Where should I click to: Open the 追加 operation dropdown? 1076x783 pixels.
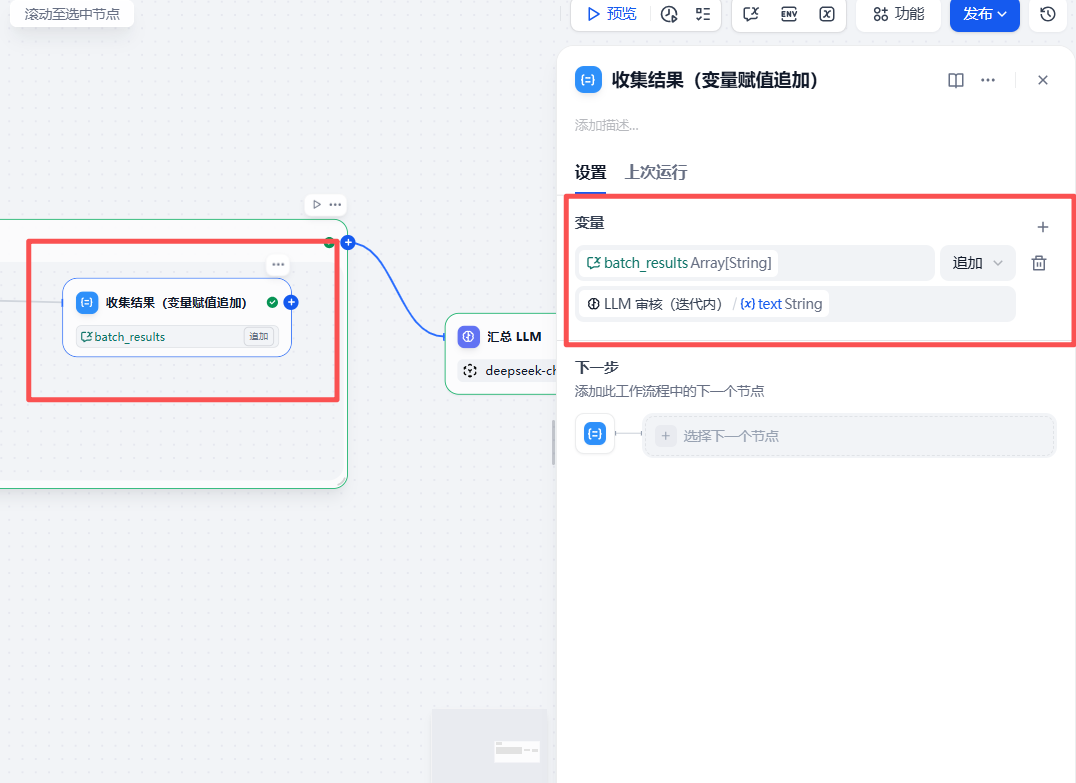click(977, 263)
